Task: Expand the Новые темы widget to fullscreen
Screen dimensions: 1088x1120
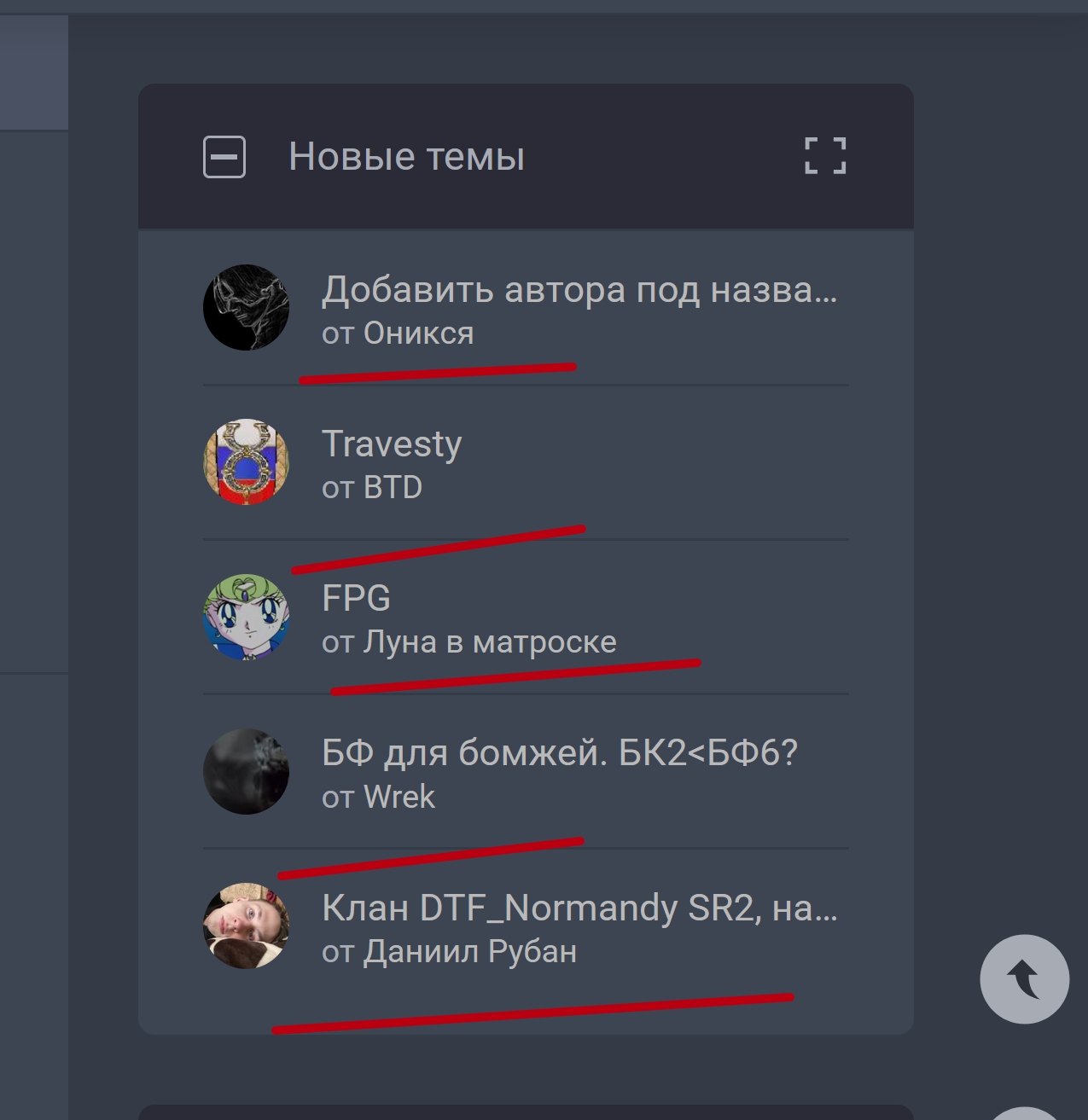Action: [x=825, y=156]
